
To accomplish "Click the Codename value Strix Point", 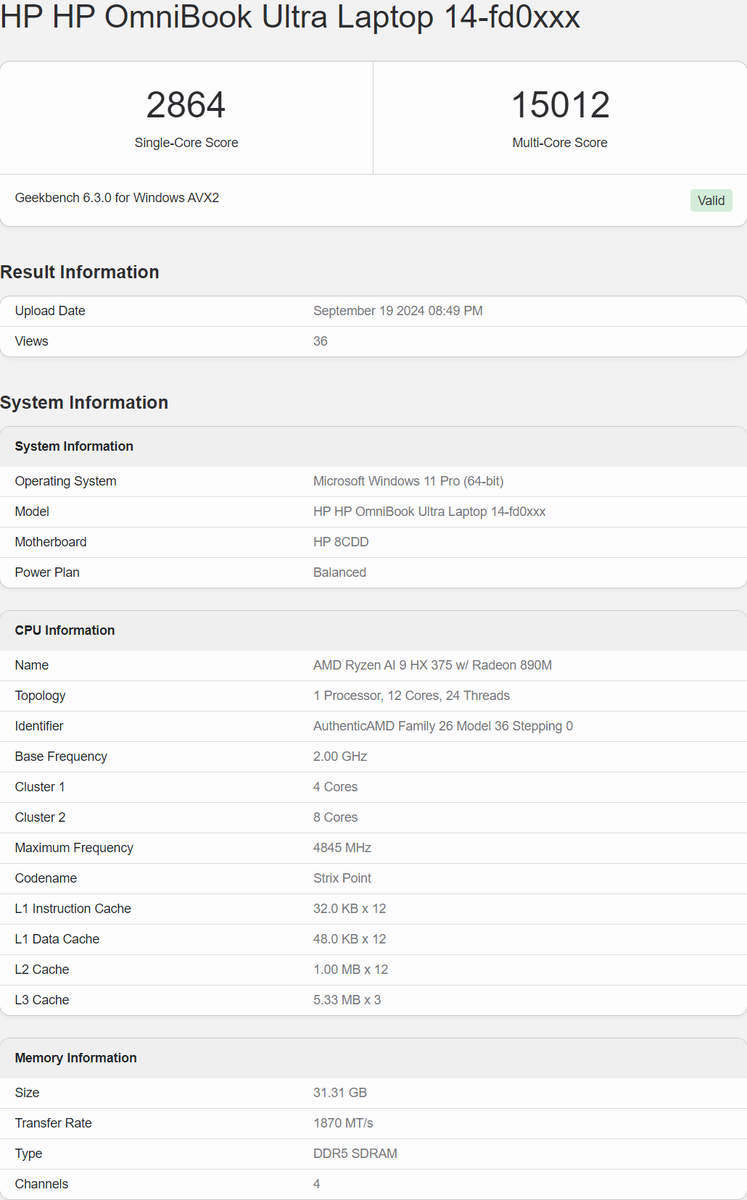I will [342, 878].
